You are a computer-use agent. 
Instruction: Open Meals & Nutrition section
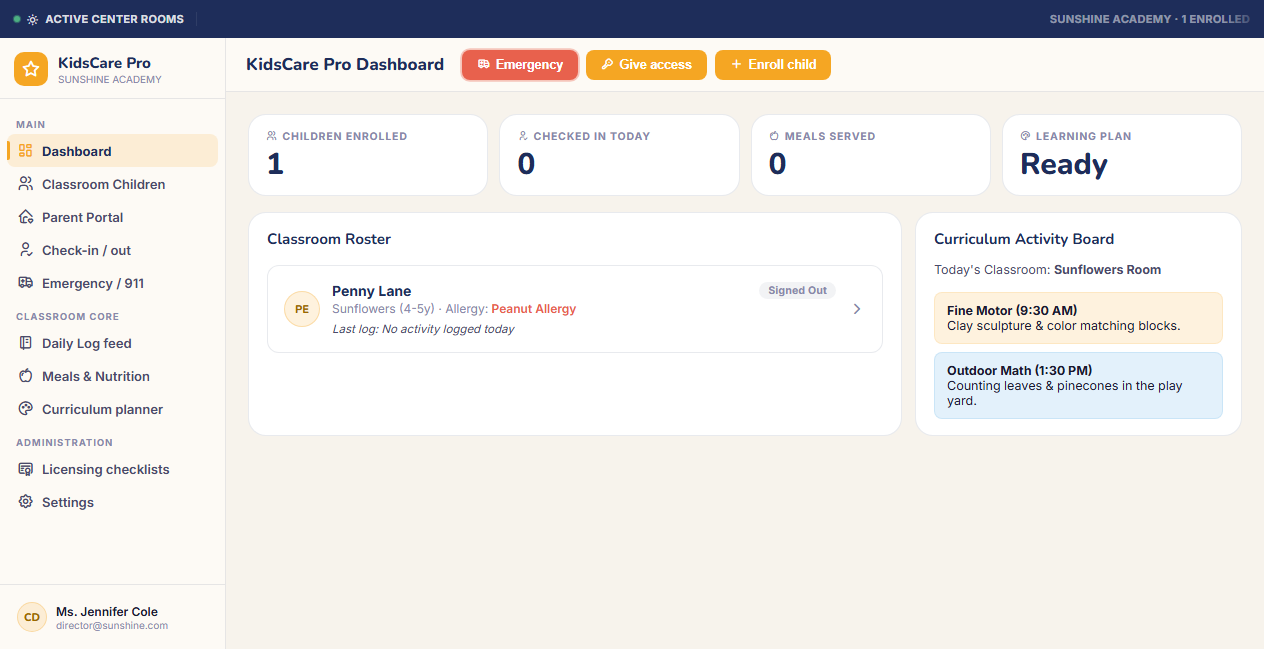[x=112, y=376]
